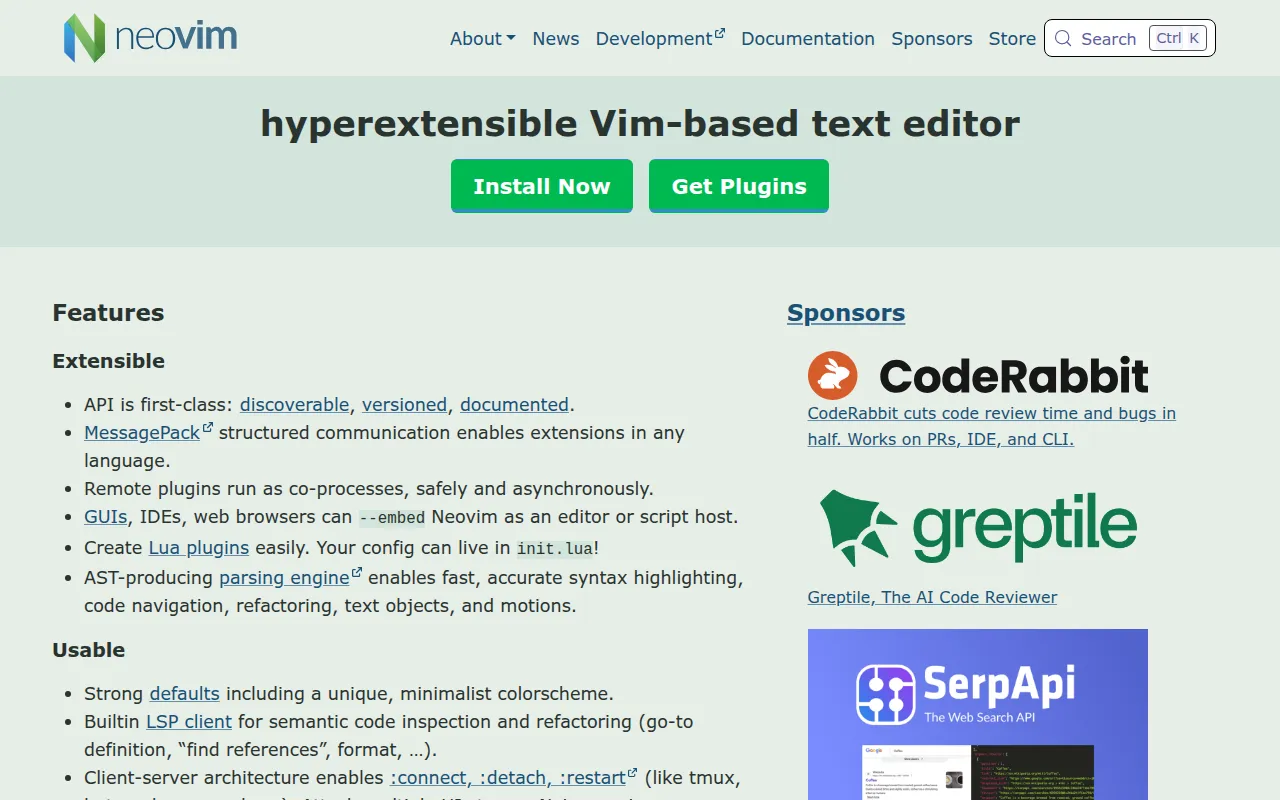Follow the 'discoverable' API link
This screenshot has height=800, width=1280.
click(295, 405)
